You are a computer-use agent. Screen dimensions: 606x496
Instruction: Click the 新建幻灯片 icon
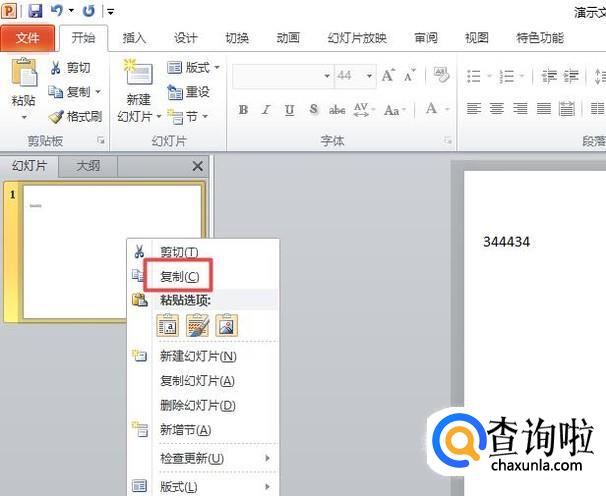click(138, 72)
